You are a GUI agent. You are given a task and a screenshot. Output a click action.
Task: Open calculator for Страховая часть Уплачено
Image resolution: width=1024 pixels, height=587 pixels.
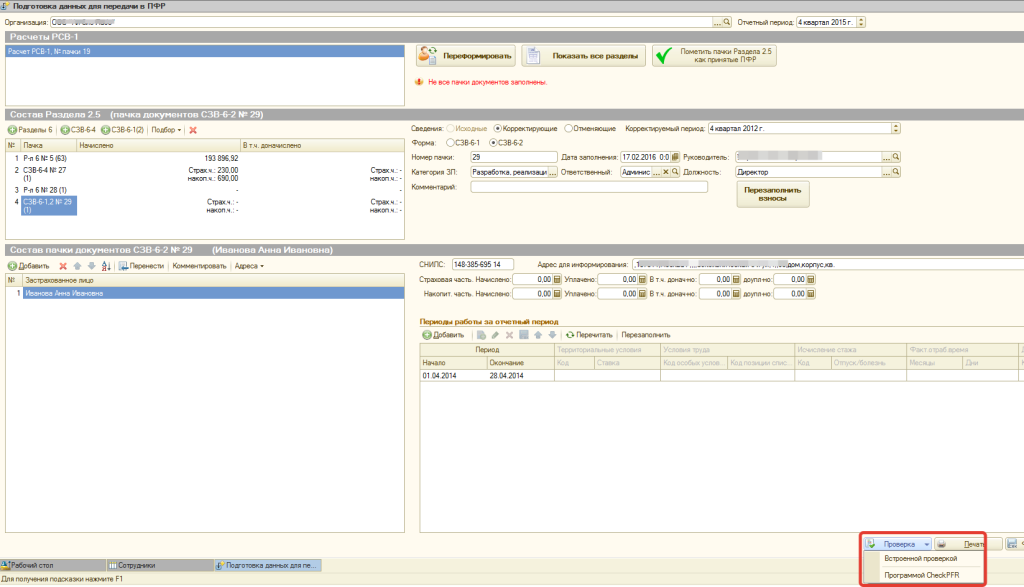[642, 279]
